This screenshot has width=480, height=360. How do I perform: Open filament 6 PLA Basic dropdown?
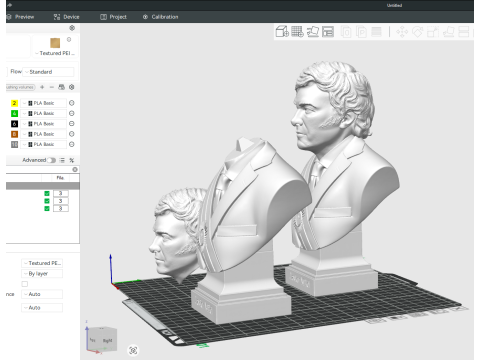(43, 124)
